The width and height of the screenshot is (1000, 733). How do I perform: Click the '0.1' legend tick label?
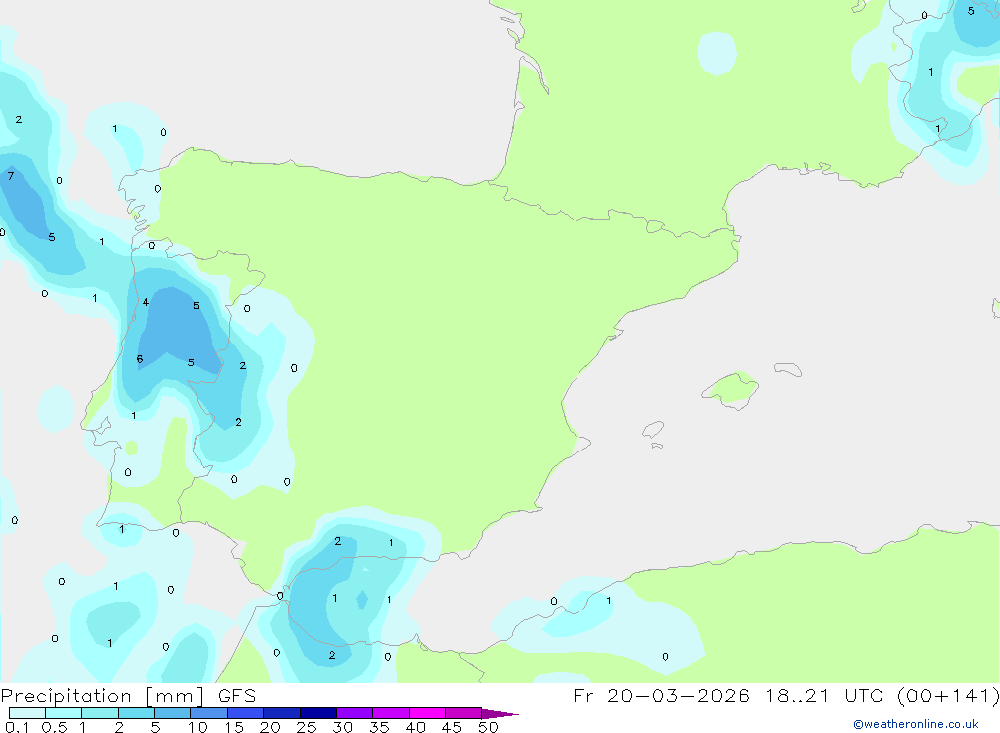tap(17, 727)
